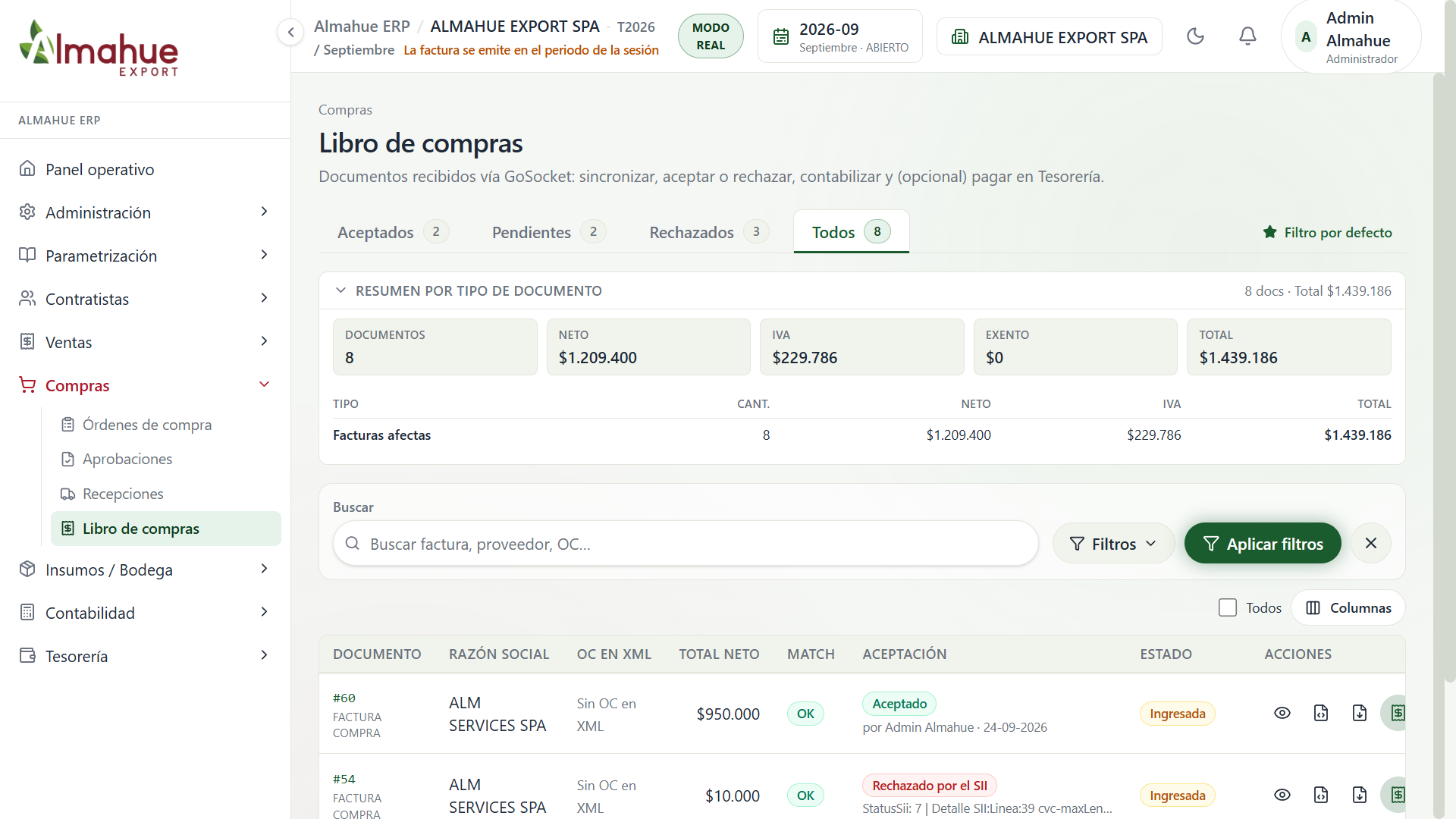Open Panel operativo from sidebar
This screenshot has width=1456, height=819.
click(x=145, y=169)
